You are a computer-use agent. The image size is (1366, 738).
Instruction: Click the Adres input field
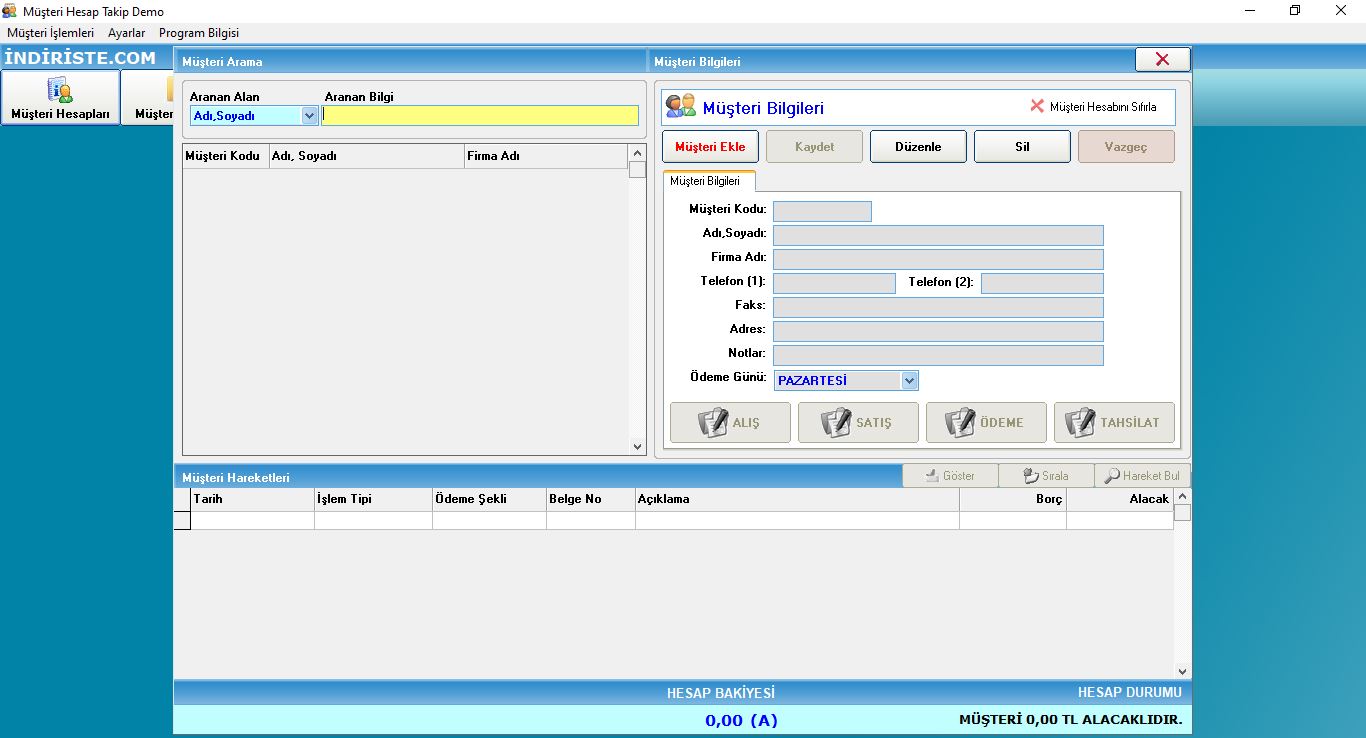[938, 331]
